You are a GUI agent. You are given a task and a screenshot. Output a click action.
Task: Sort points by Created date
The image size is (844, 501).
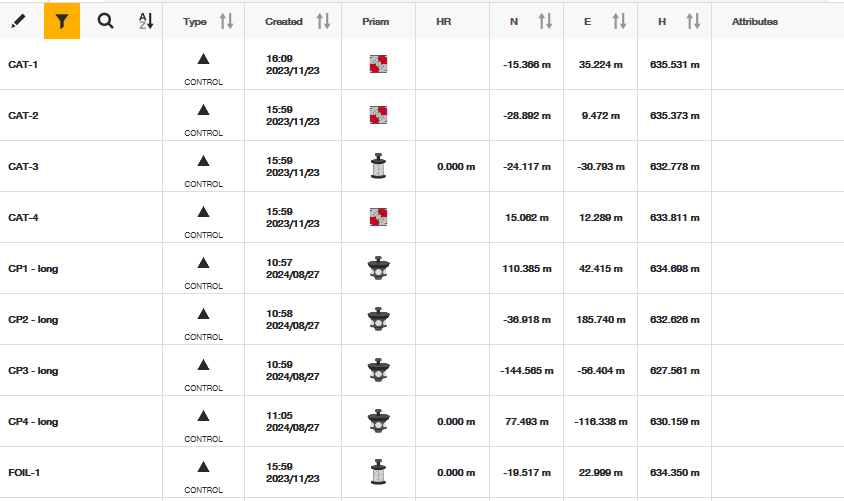click(323, 21)
